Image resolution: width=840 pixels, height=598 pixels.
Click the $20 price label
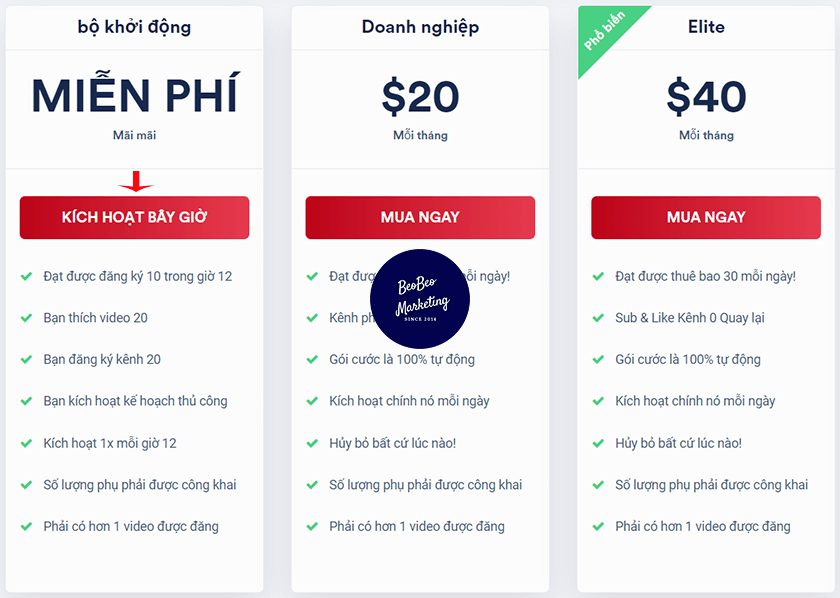[420, 97]
